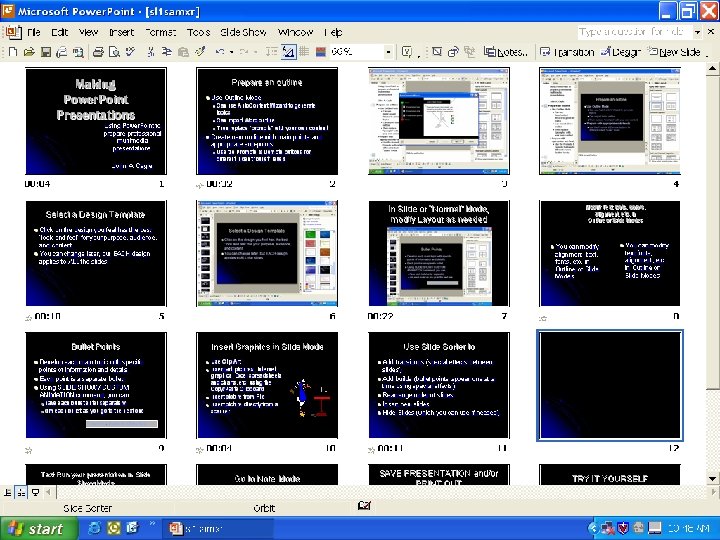Expand hidden tray icons arrow
Image resolution: width=720 pixels, height=540 pixels.
593,529
